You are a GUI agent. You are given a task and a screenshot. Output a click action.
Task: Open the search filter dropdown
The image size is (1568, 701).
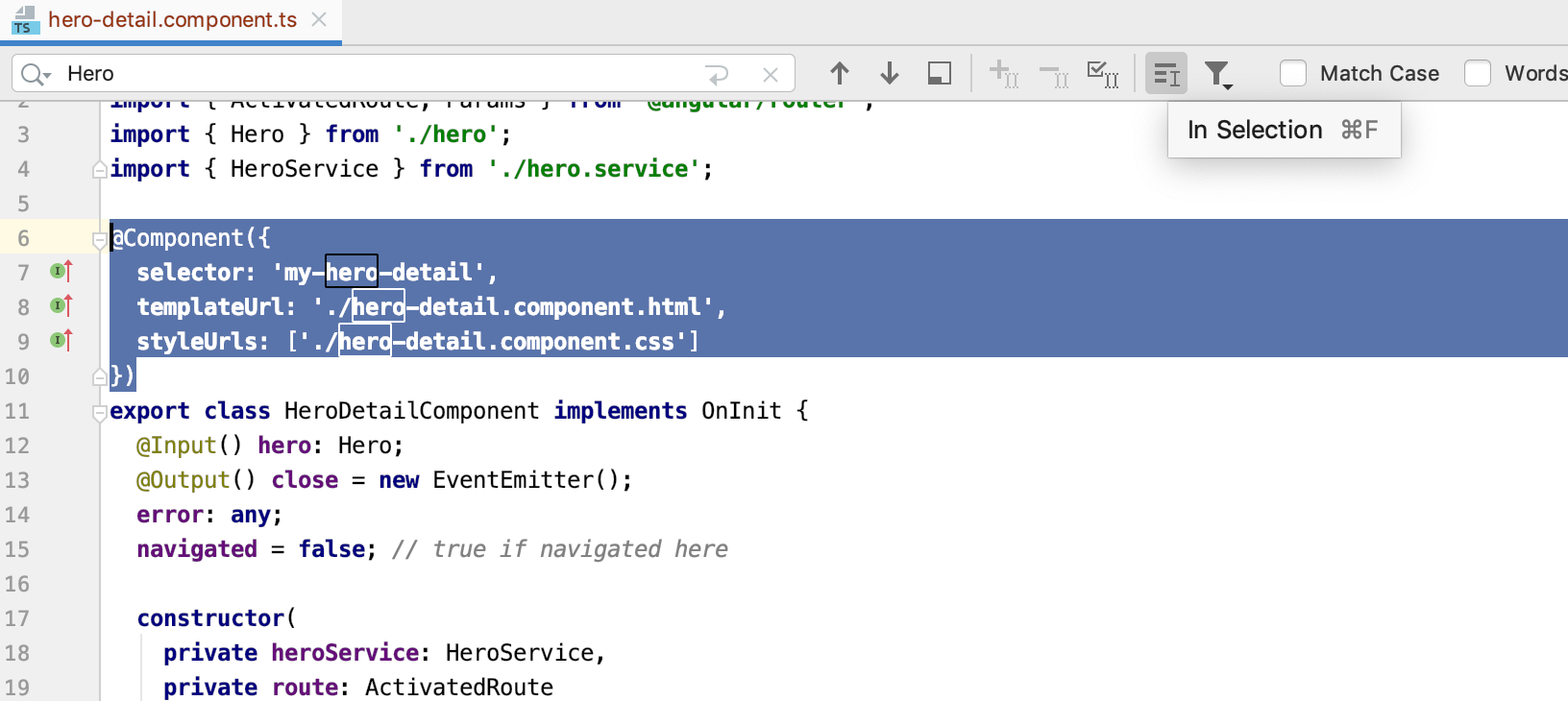click(x=1218, y=75)
